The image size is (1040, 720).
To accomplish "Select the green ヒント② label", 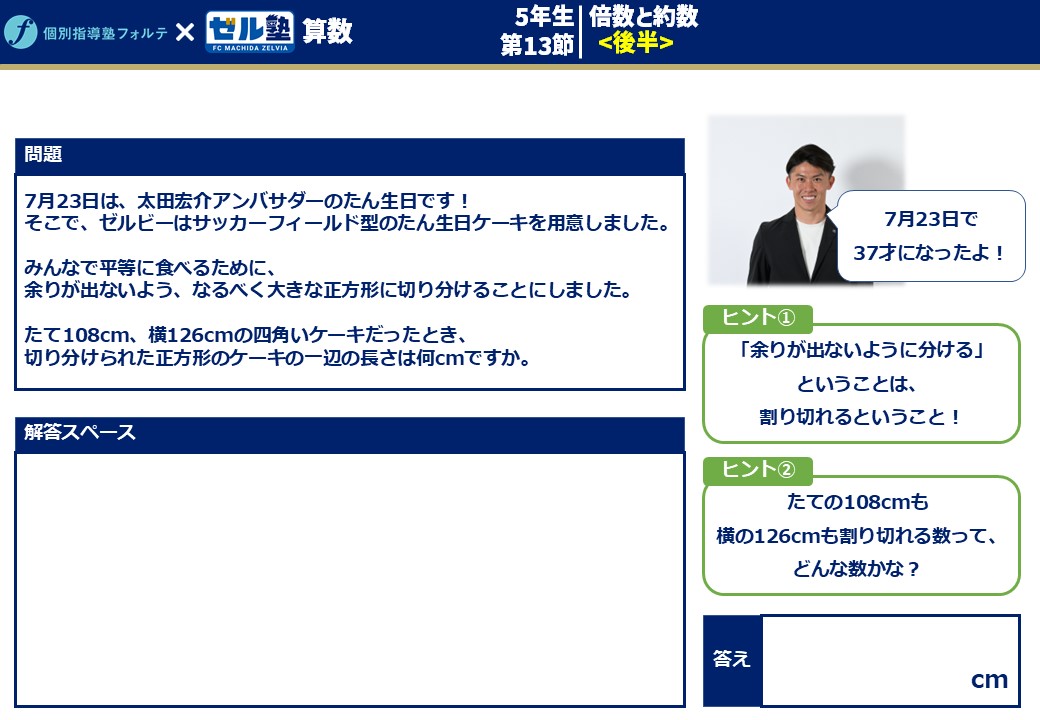I will click(758, 470).
